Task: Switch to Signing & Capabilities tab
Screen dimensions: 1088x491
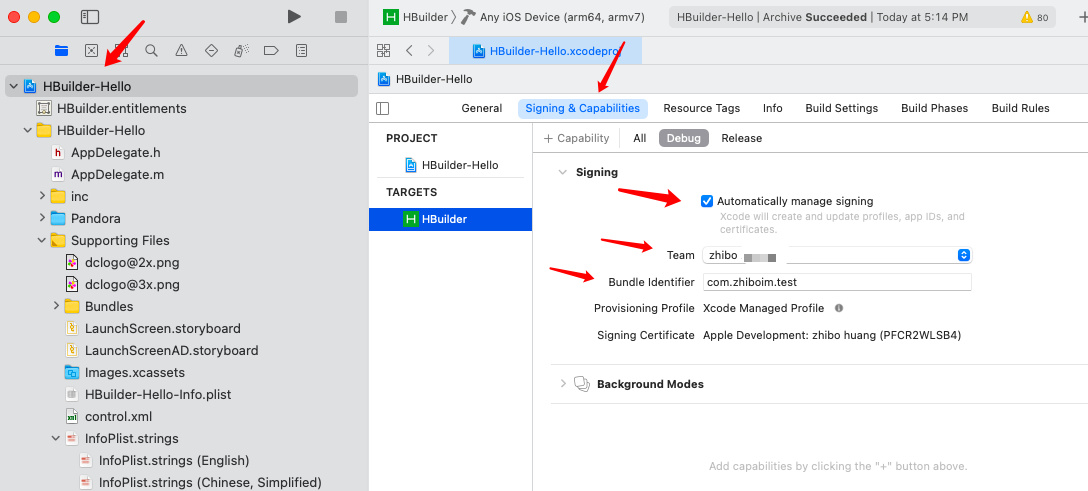Action: tap(583, 108)
